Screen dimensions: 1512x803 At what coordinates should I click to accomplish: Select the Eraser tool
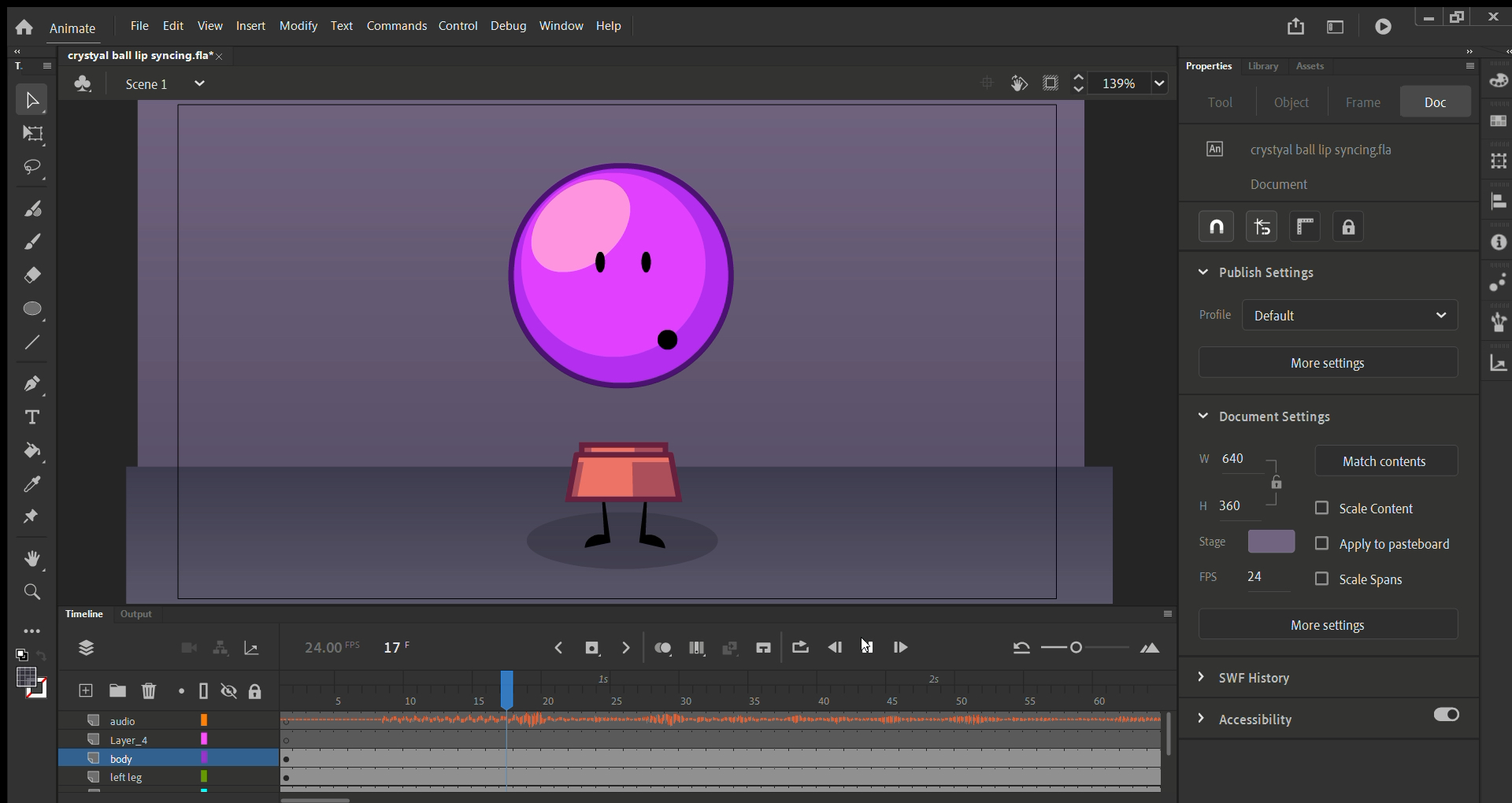point(32,276)
